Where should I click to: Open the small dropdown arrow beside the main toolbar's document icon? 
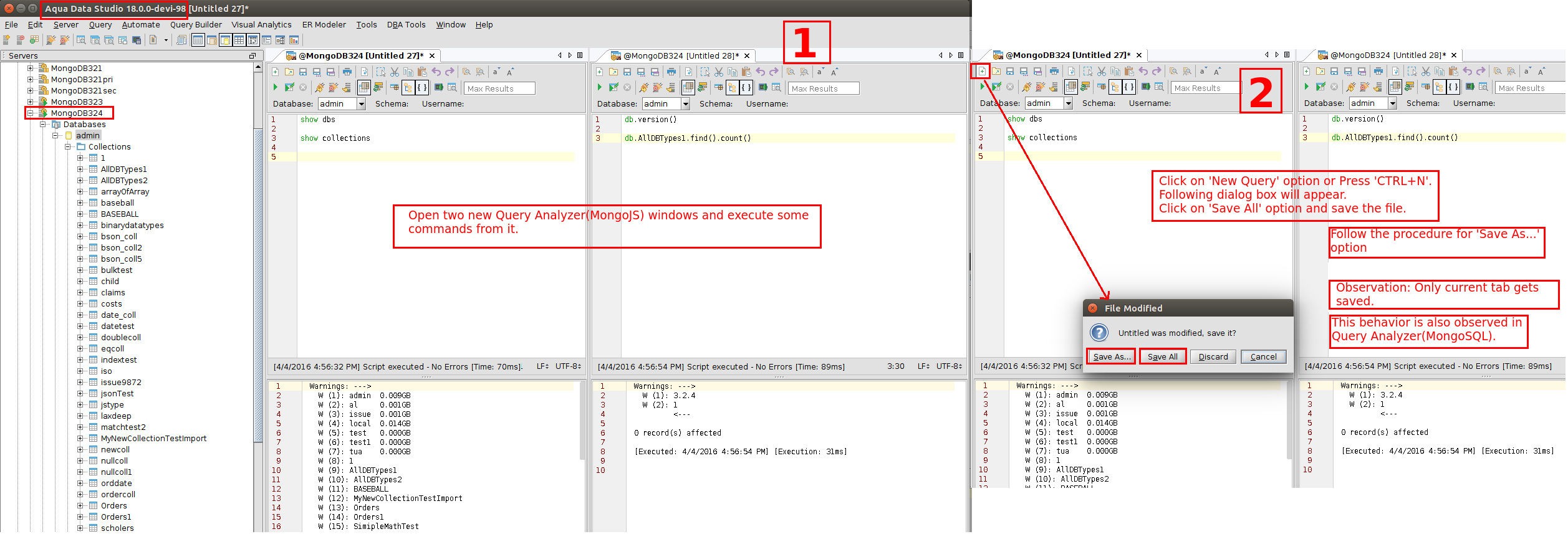[166, 40]
